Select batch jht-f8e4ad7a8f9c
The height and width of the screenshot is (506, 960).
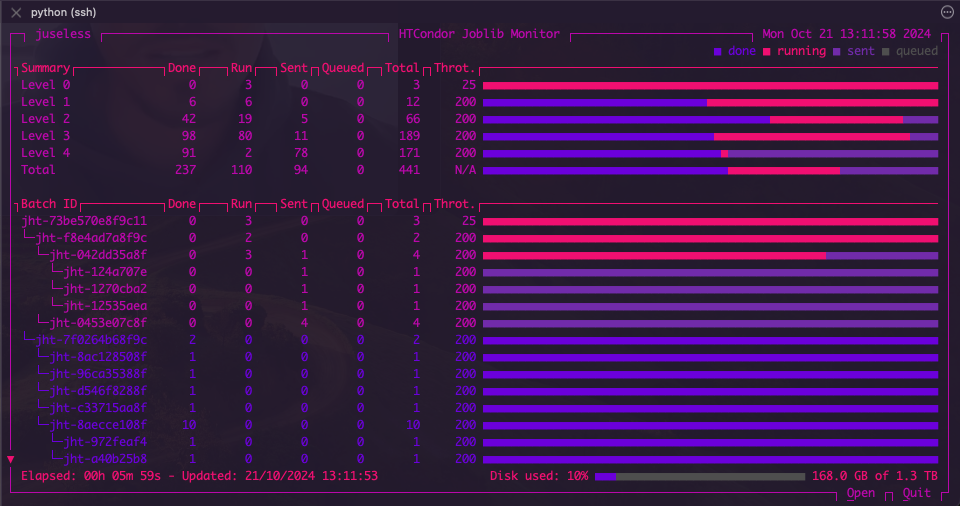click(x=91, y=238)
